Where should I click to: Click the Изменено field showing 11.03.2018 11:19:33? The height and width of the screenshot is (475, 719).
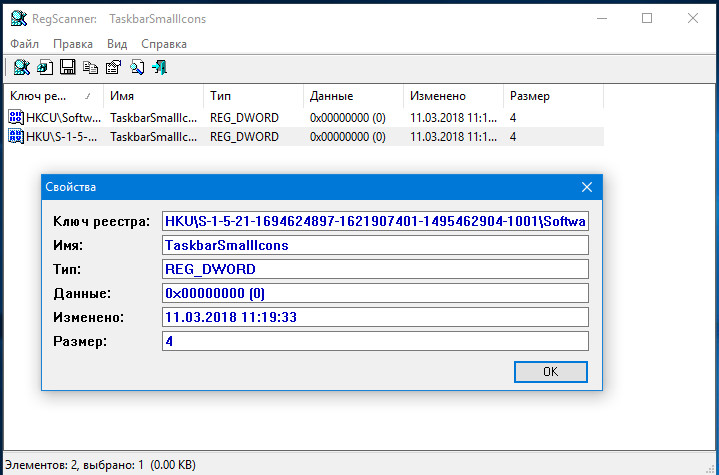coord(375,317)
